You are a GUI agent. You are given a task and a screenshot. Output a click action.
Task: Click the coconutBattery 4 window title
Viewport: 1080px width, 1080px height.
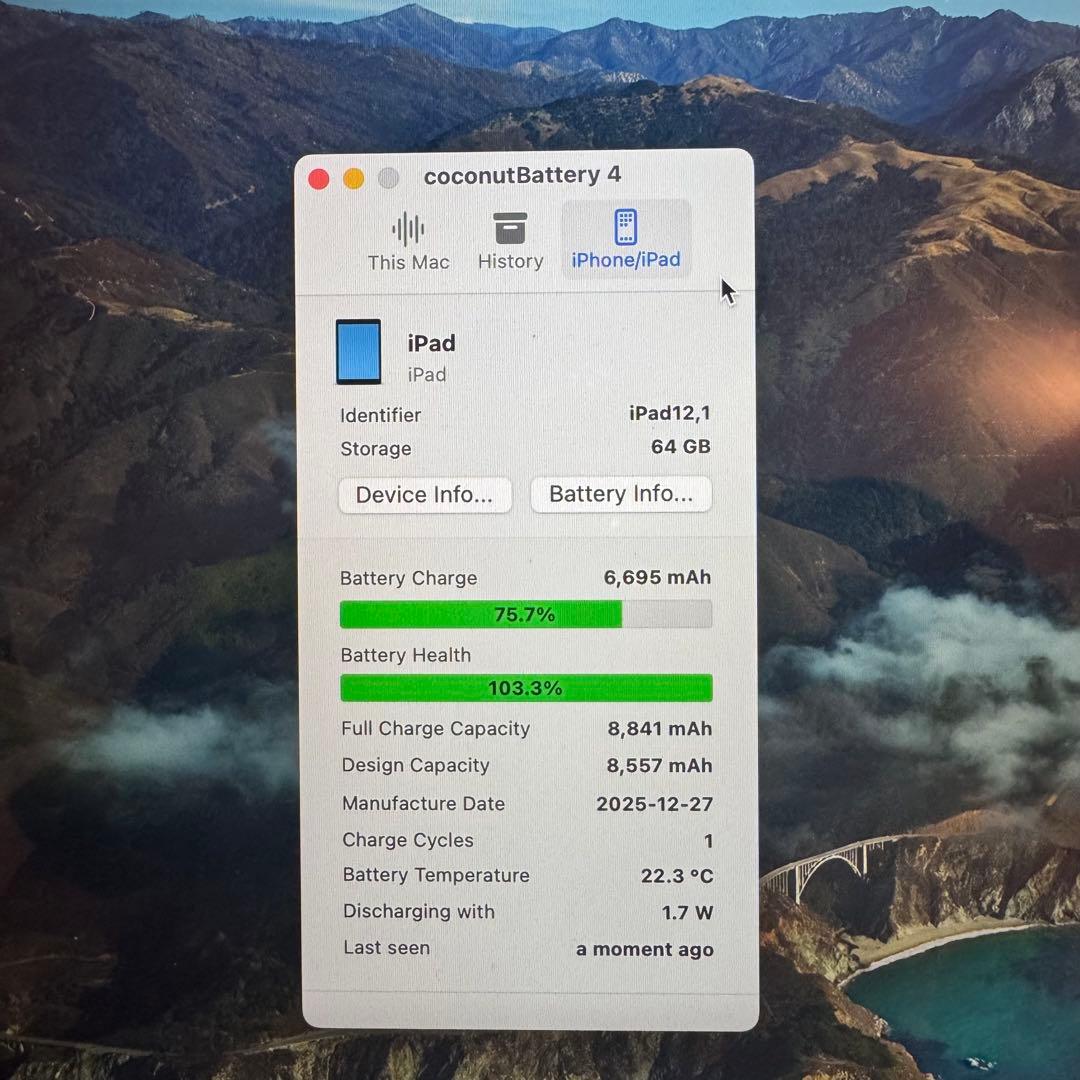click(524, 175)
